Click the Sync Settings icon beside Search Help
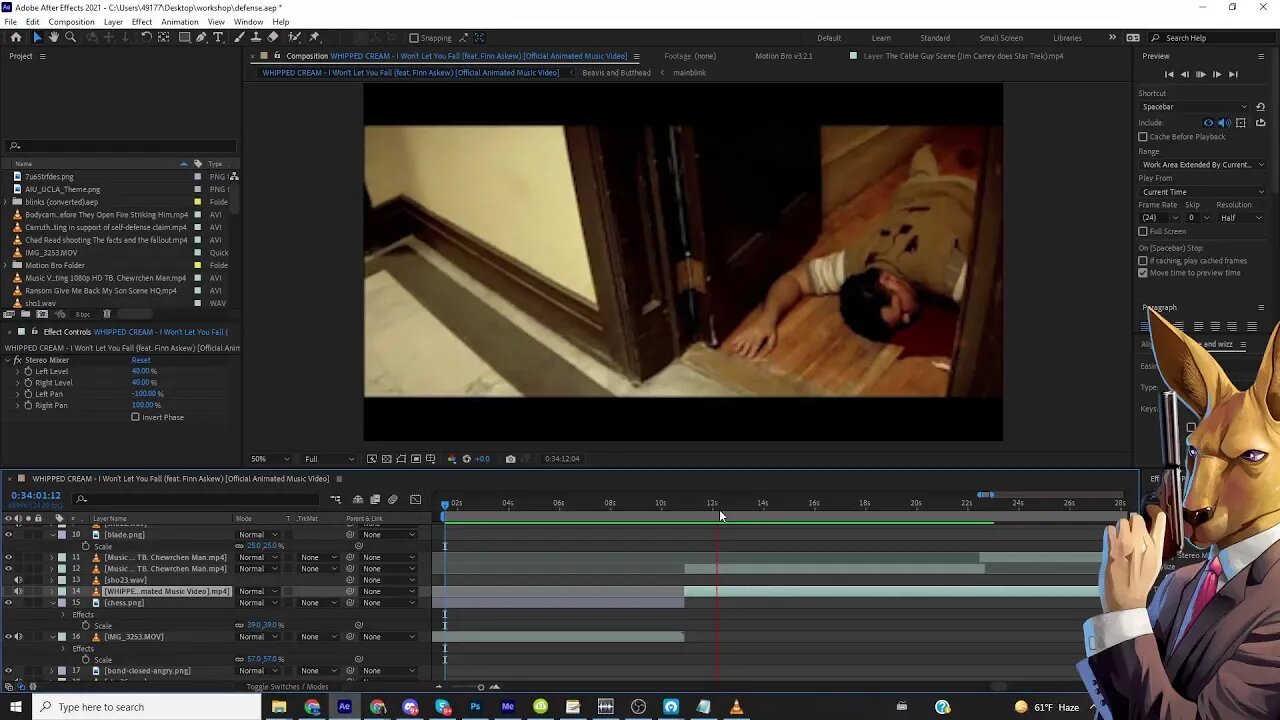 click(x=1133, y=37)
